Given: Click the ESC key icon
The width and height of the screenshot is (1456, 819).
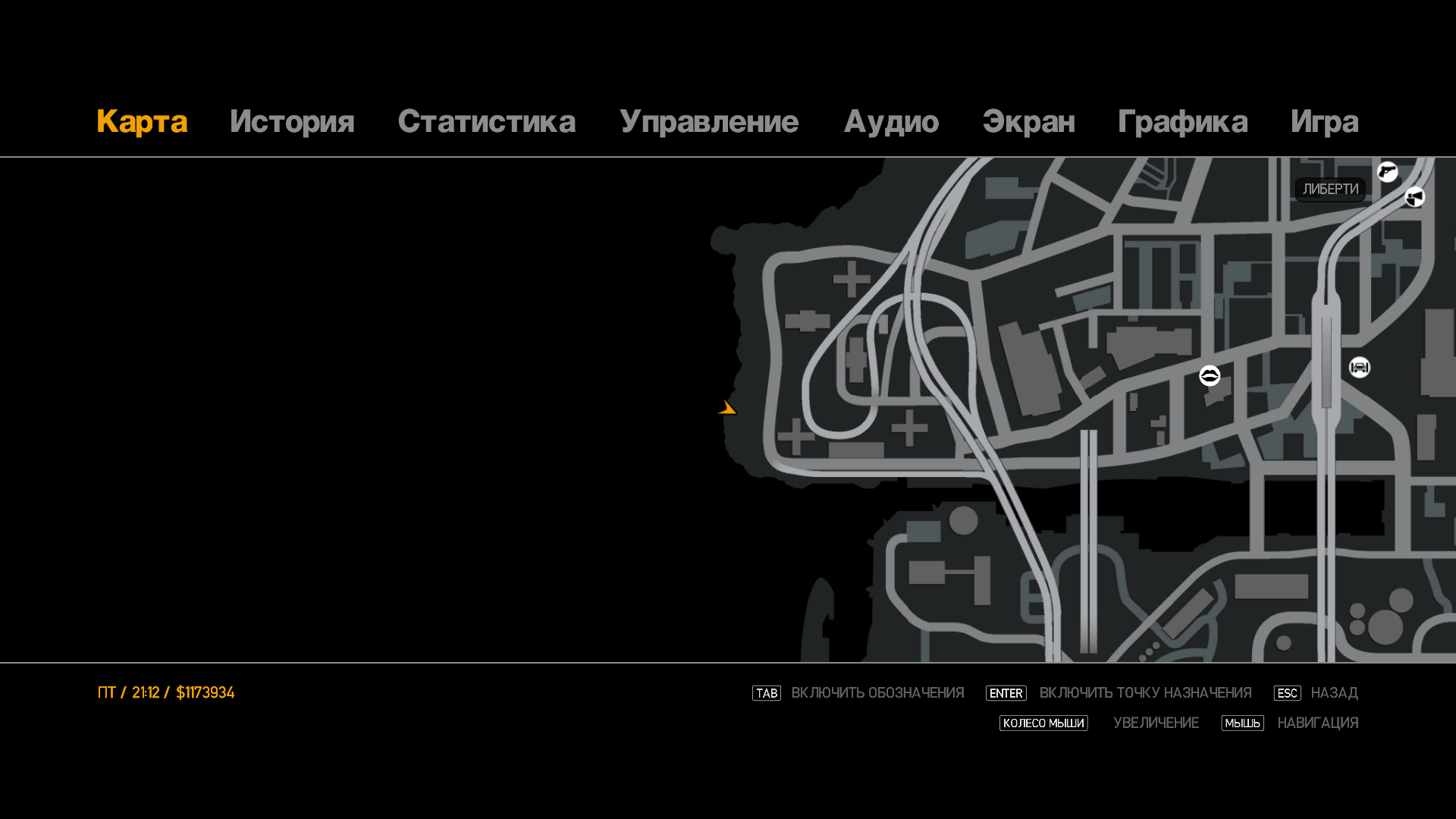Looking at the screenshot, I should [x=1287, y=693].
